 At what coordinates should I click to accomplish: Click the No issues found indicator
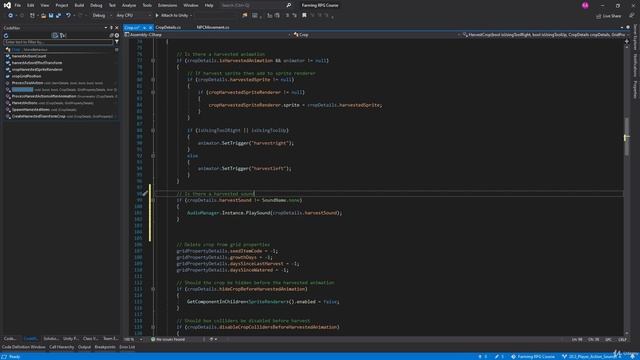pos(168,339)
